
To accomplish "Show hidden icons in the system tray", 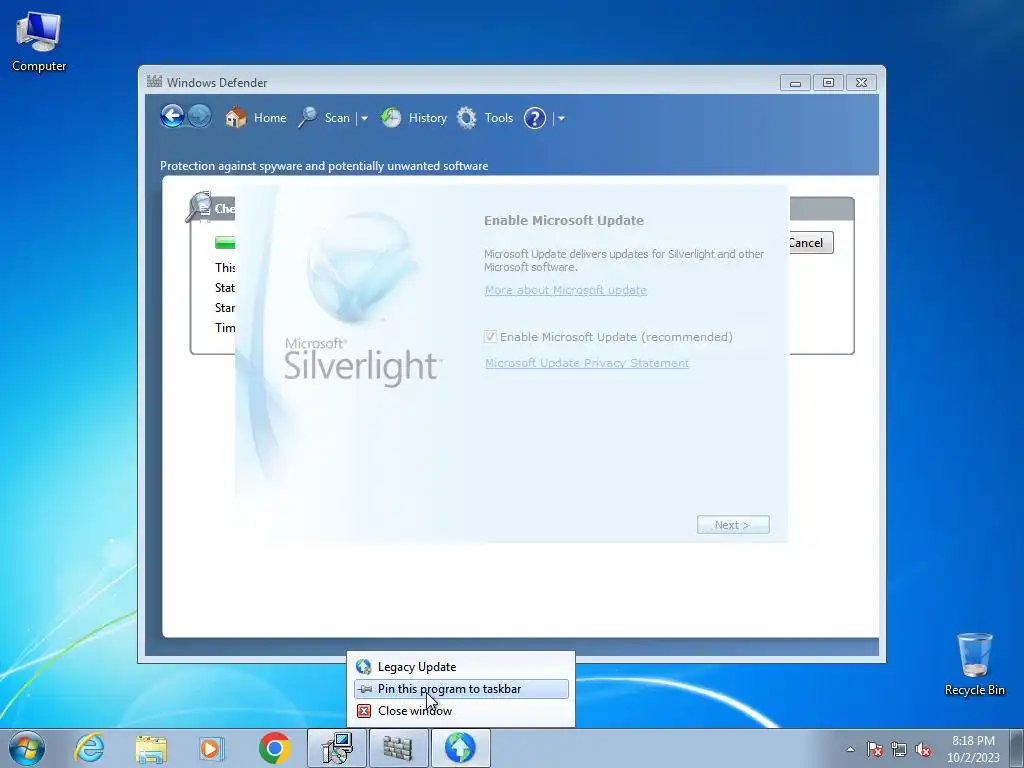I will pos(850,749).
